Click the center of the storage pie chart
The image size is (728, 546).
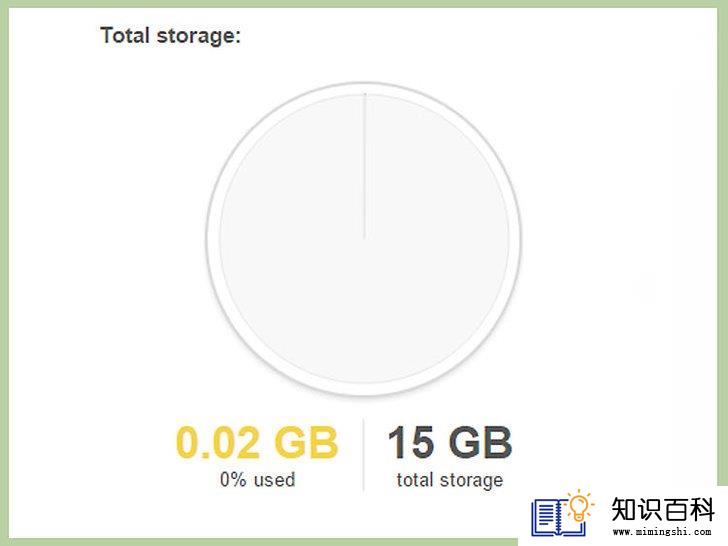(364, 239)
